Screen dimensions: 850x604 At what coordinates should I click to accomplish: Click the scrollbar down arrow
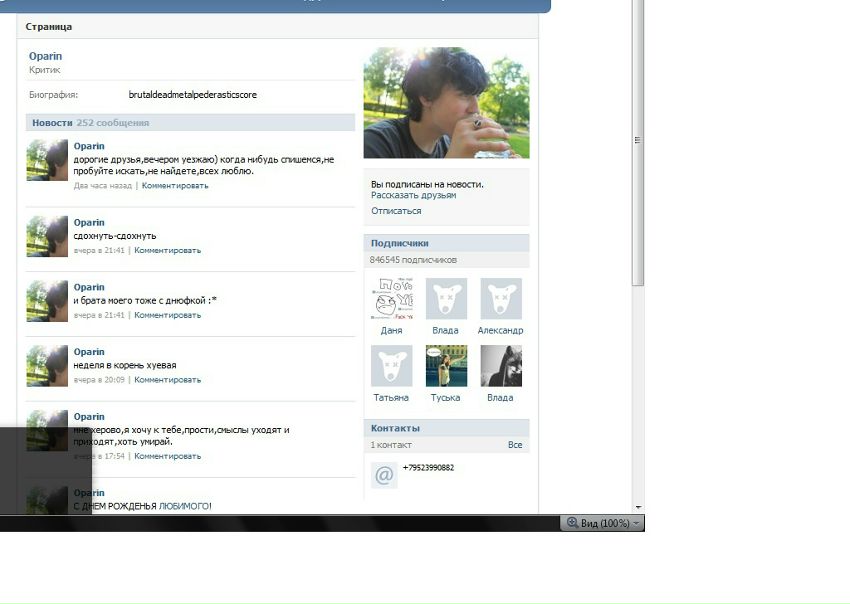point(638,507)
